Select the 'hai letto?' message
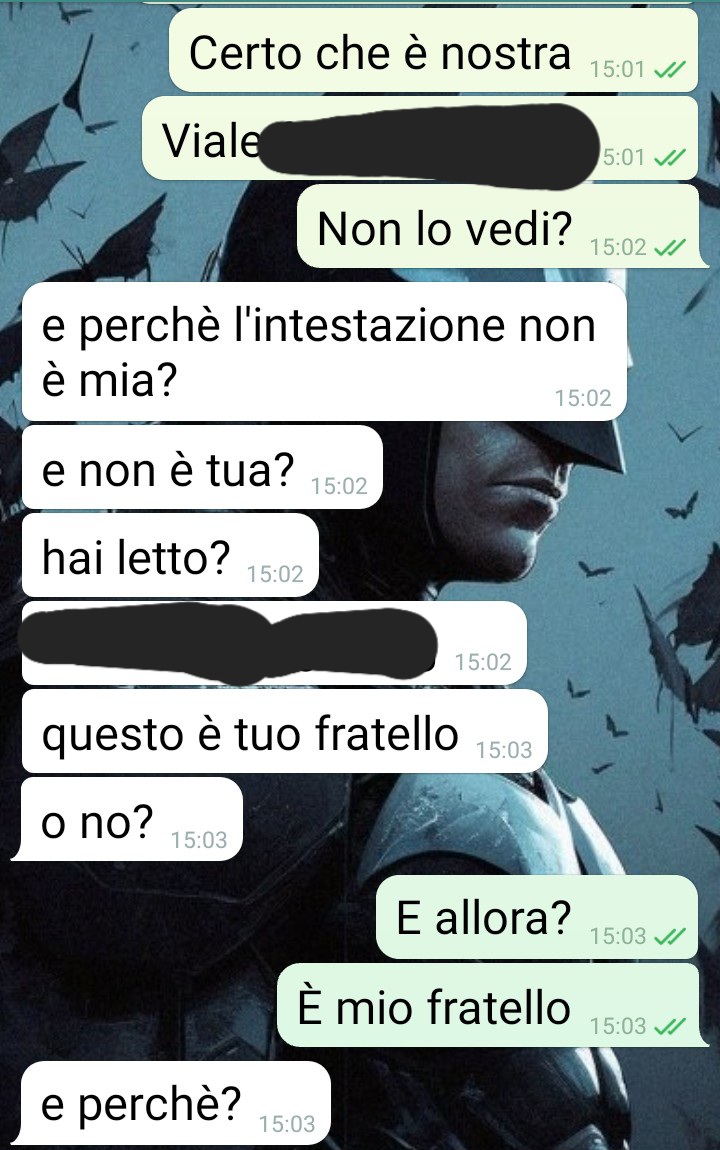720x1150 pixels. coord(170,555)
